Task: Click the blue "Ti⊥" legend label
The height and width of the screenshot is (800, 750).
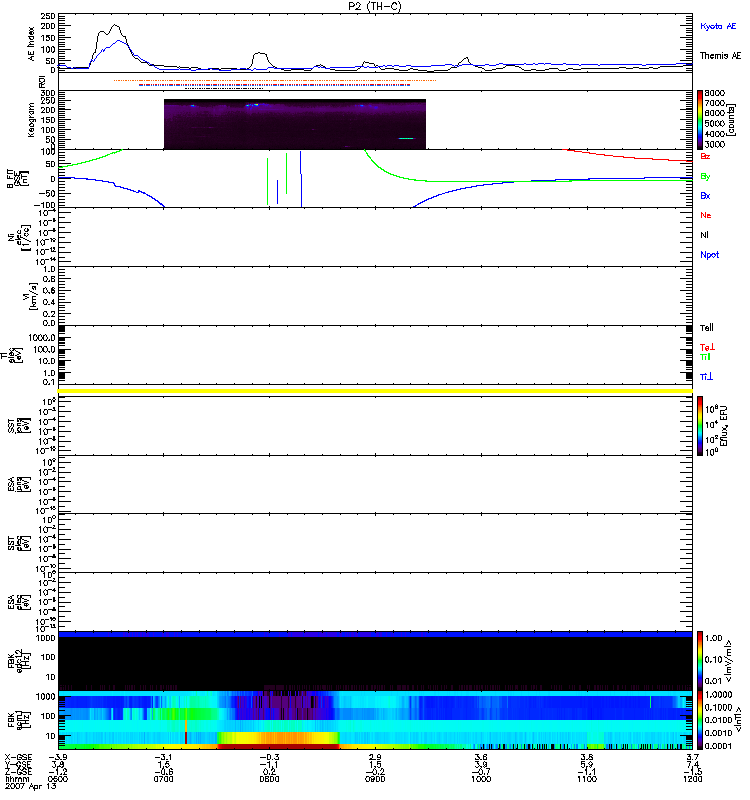Action: [706, 377]
